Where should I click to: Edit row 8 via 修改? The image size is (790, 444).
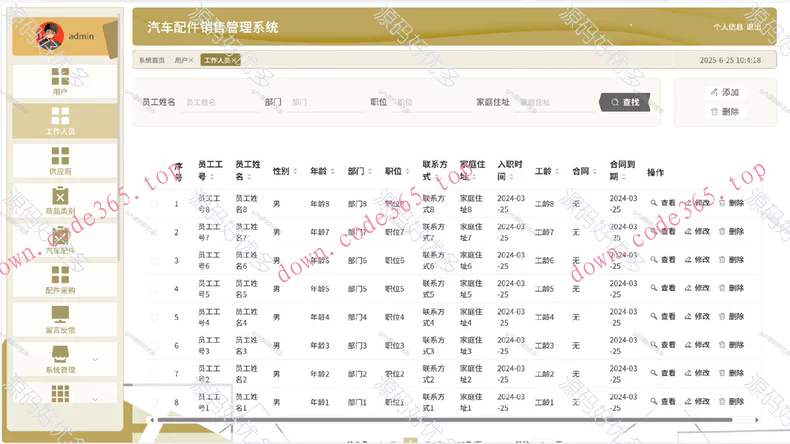[x=697, y=402]
